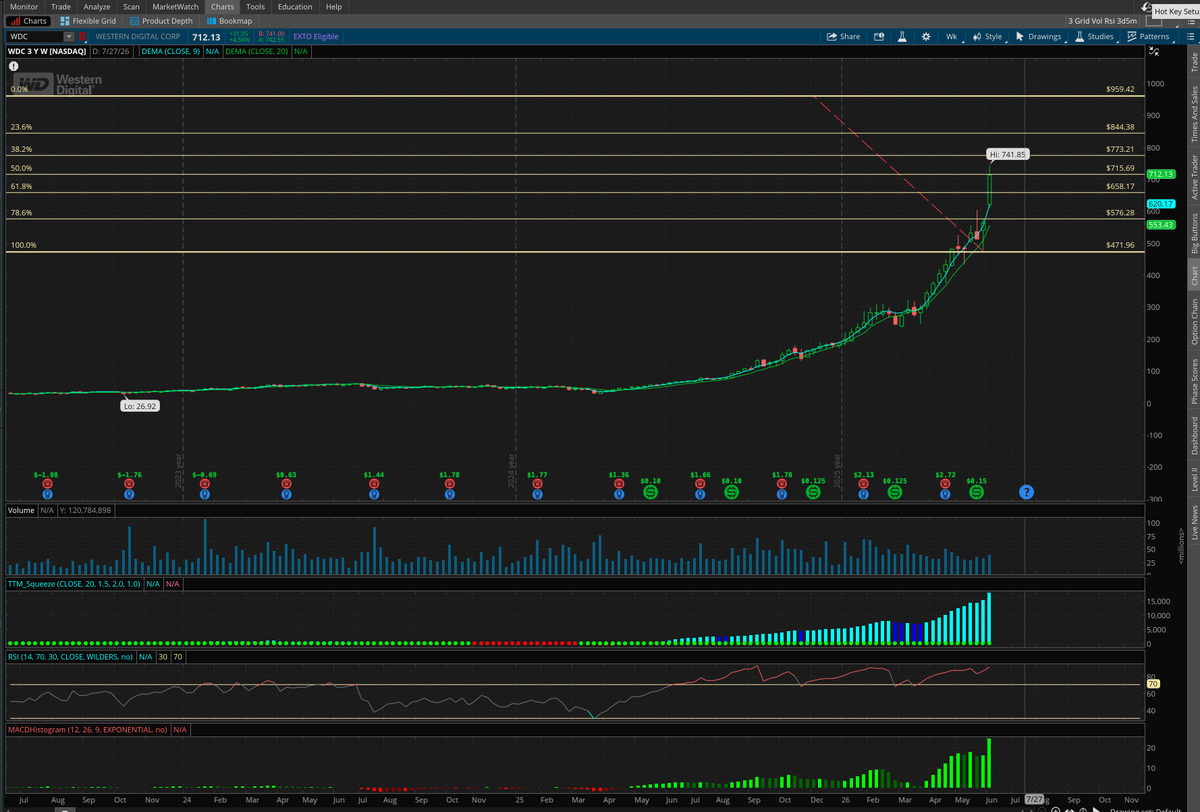The image size is (1200, 812).
Task: Open the Monitor main tab
Action: coord(24,6)
